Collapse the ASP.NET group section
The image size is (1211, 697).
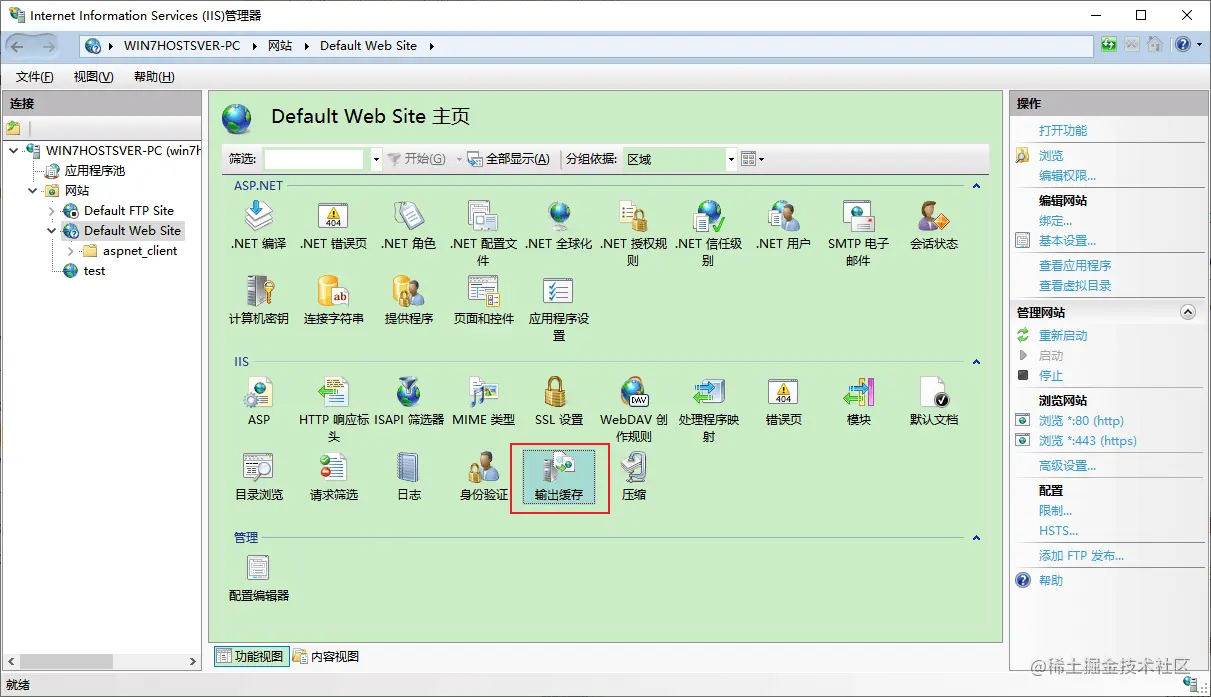(x=976, y=186)
